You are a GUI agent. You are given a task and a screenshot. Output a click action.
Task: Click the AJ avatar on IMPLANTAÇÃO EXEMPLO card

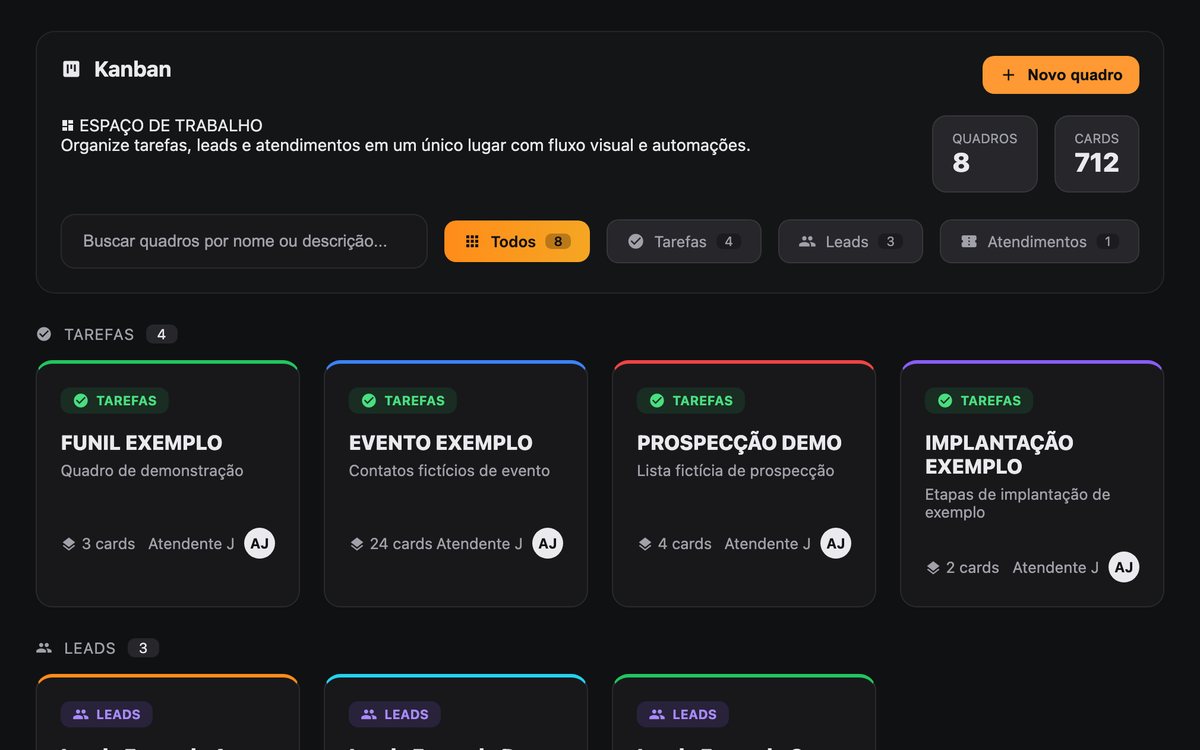point(1124,567)
